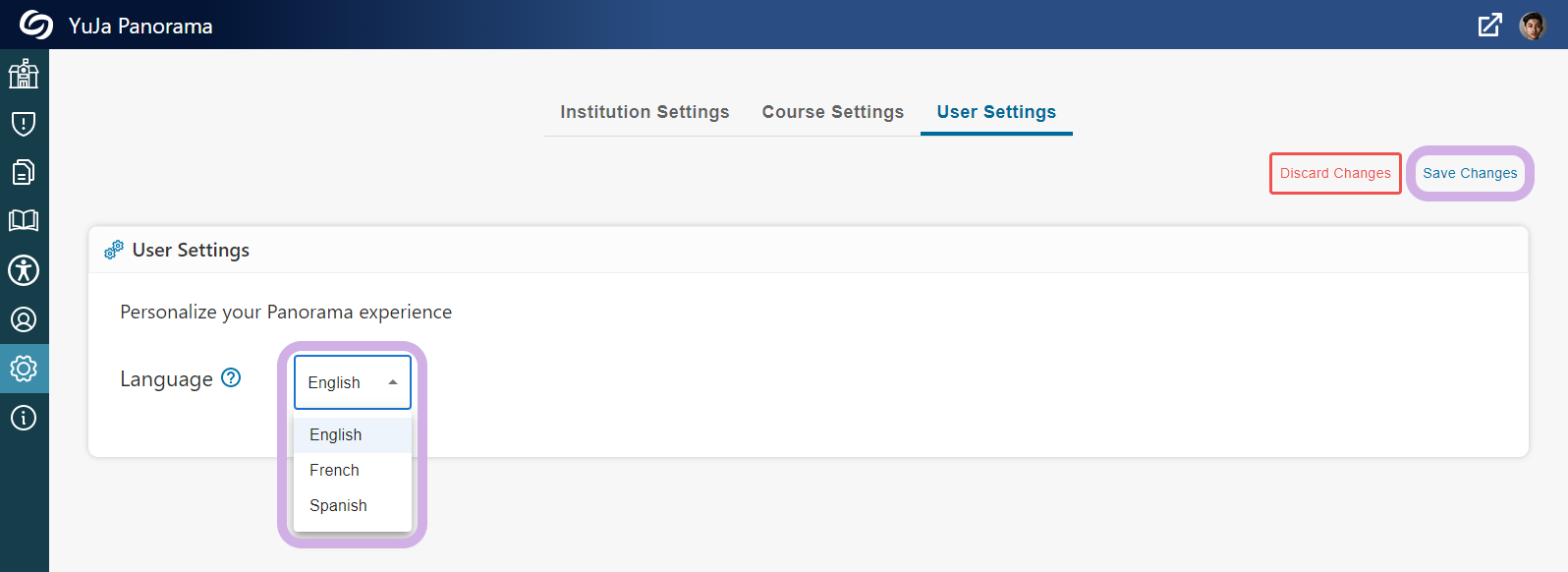
Task: Open the user profile sidebar icon
Action: pyautogui.click(x=24, y=319)
